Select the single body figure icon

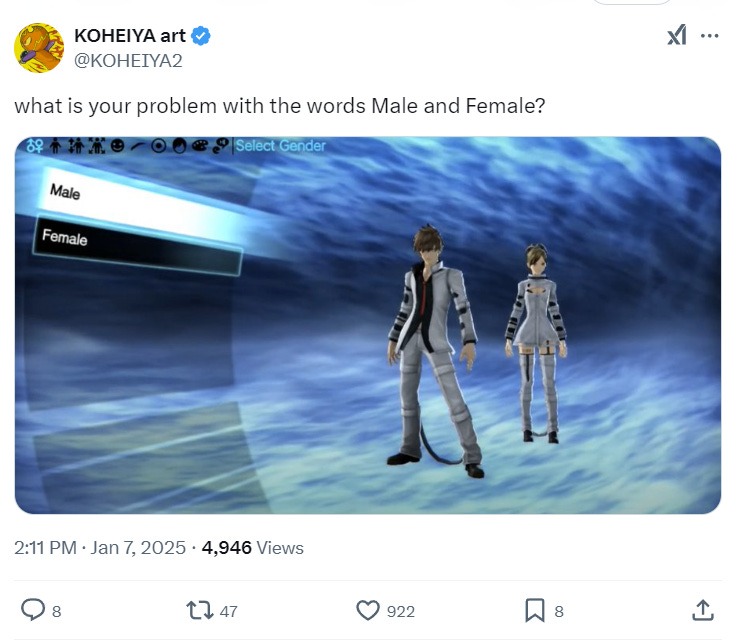(56, 146)
